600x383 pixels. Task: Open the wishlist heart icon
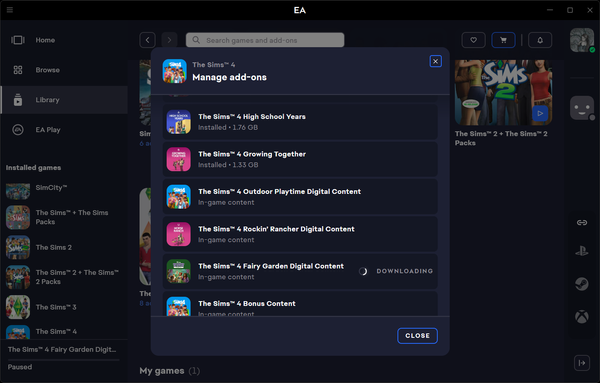click(x=473, y=40)
